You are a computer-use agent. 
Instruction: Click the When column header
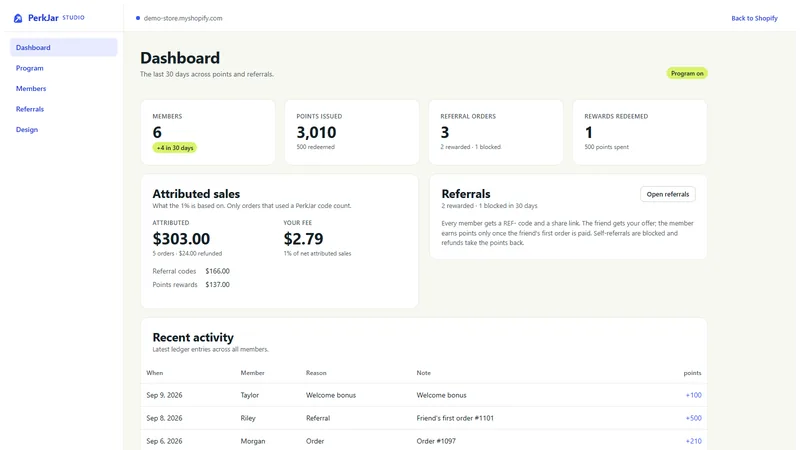(155, 373)
